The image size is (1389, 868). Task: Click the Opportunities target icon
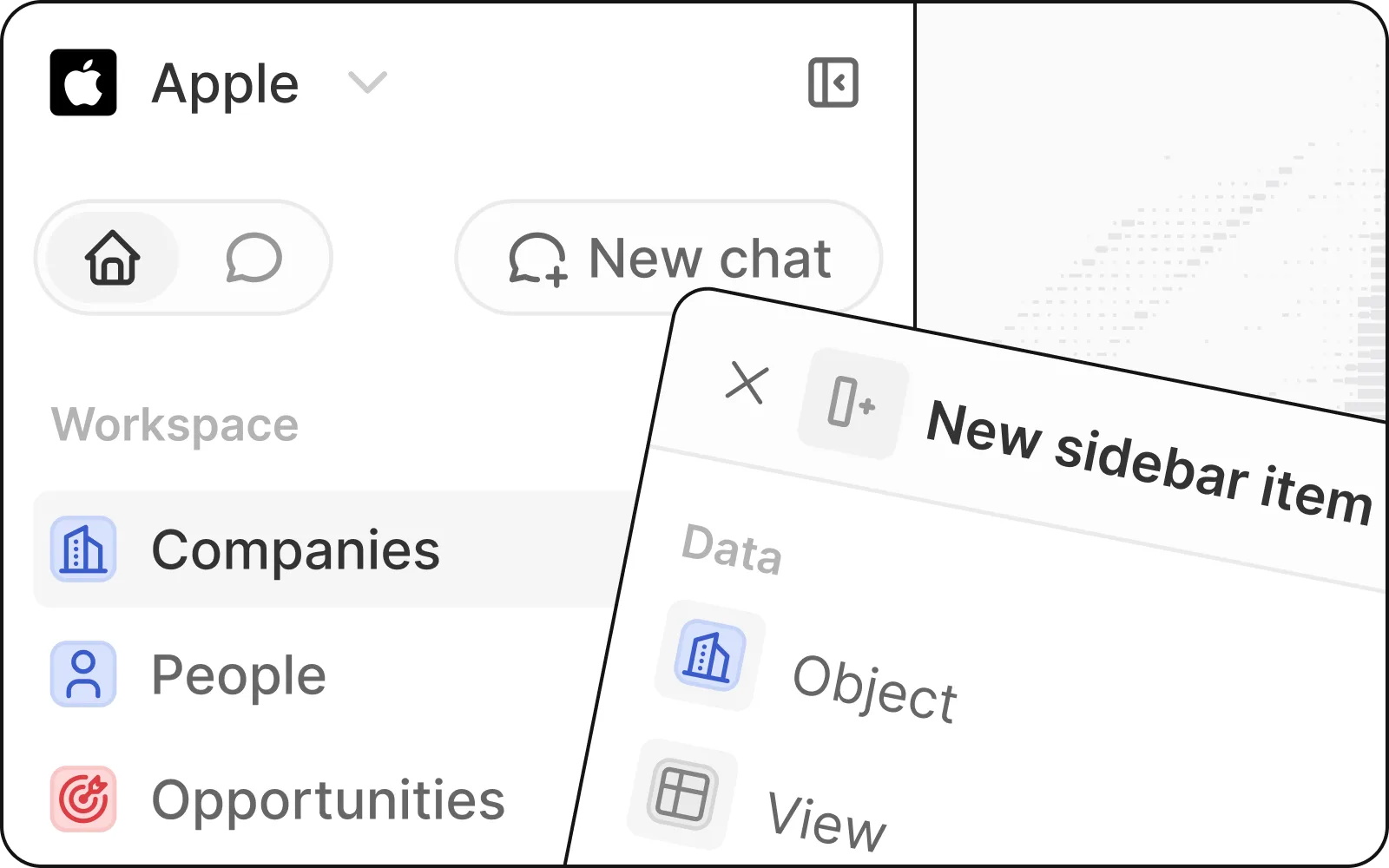point(83,799)
